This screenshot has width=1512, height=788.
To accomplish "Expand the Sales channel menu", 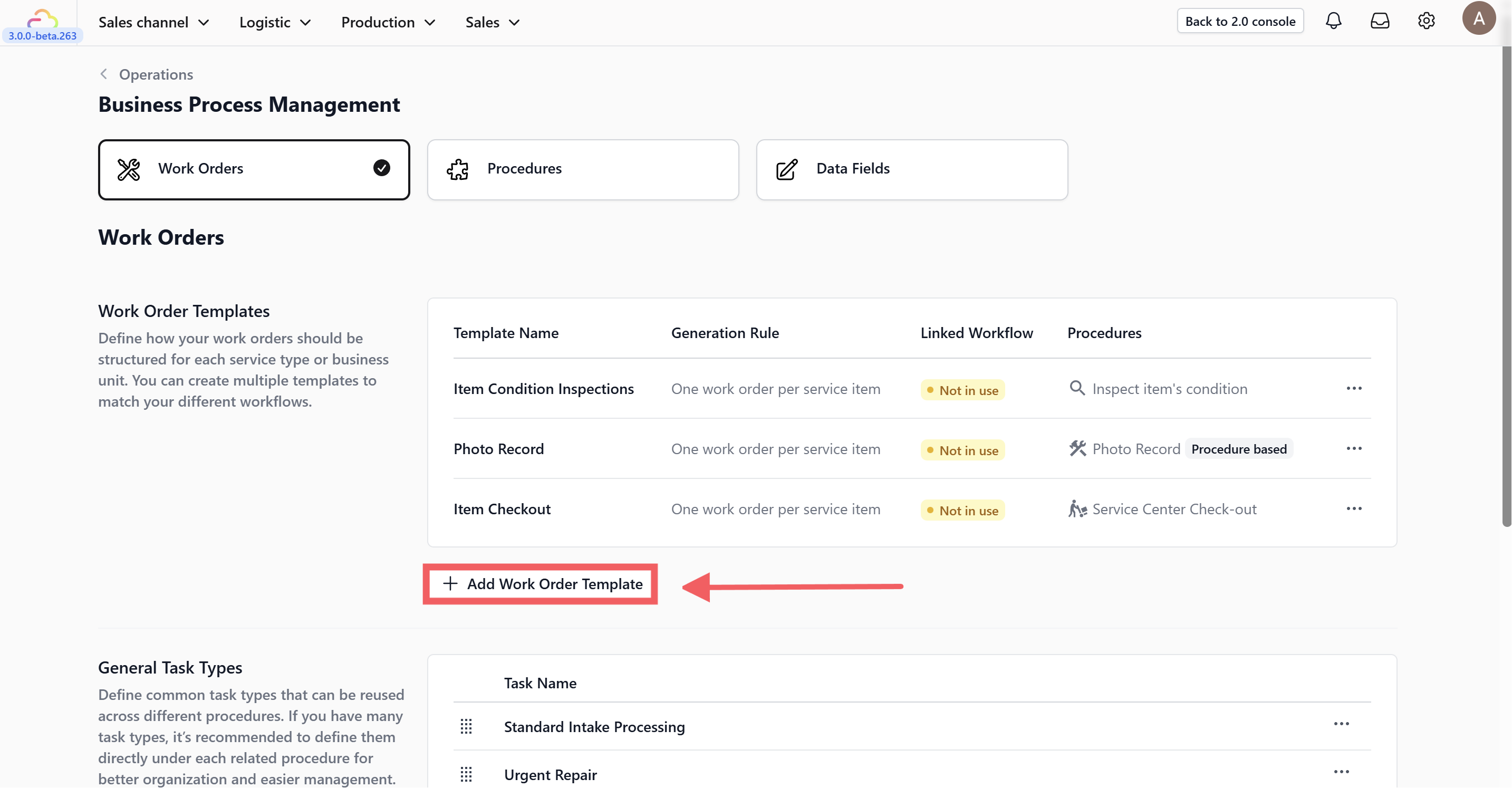I will (154, 22).
